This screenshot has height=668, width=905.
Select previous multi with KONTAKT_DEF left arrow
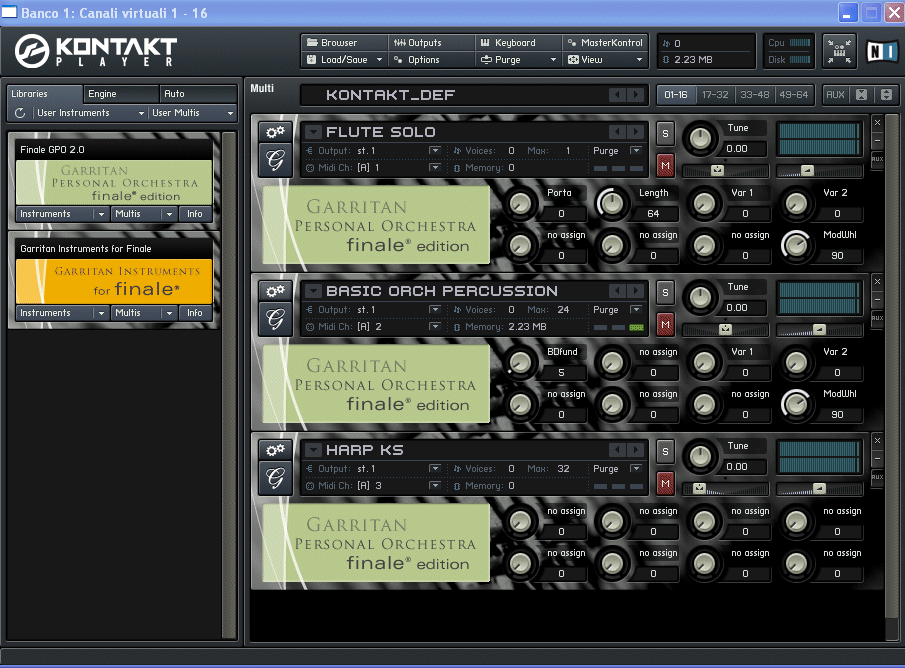coord(617,95)
